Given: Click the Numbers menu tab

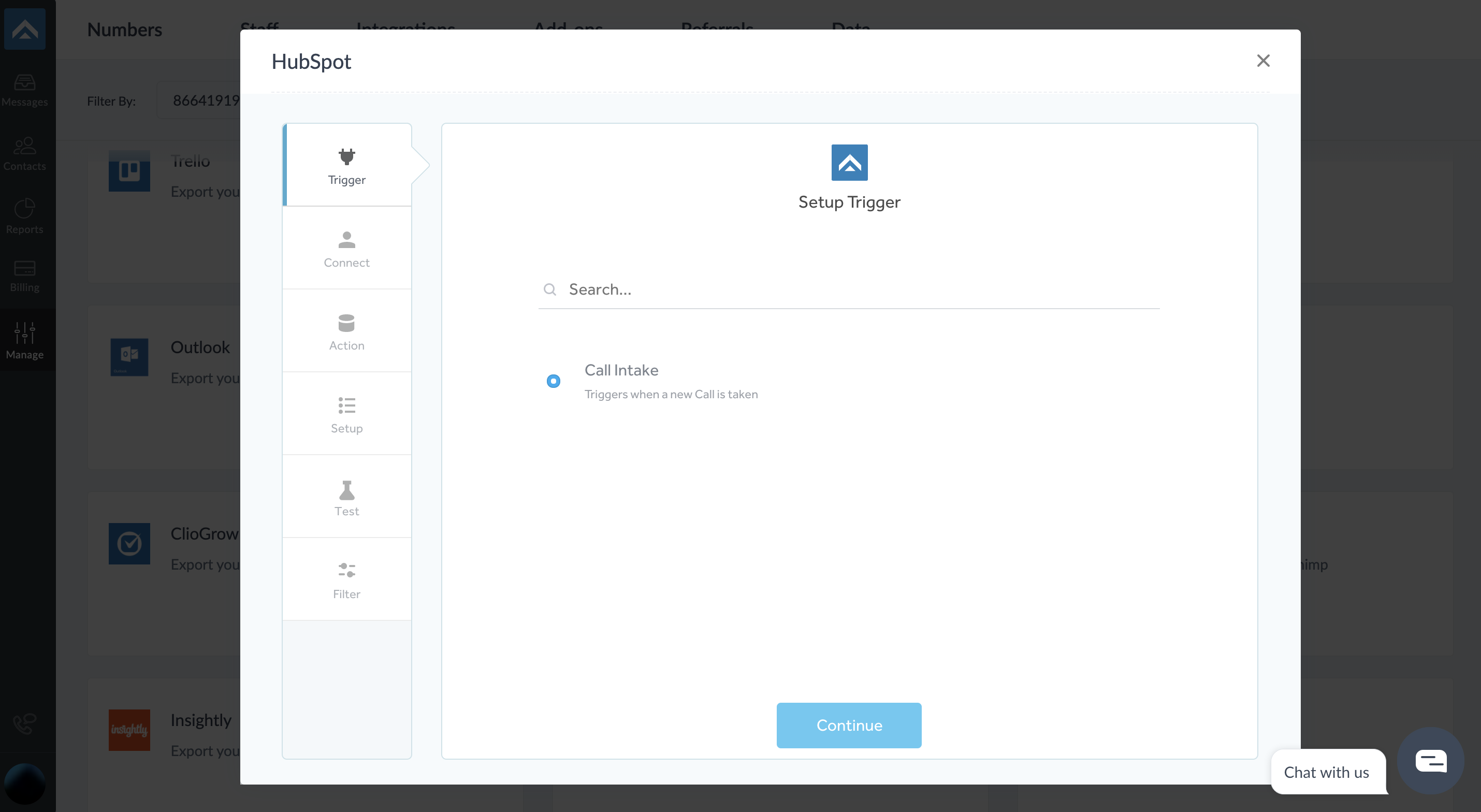Looking at the screenshot, I should pos(124,29).
